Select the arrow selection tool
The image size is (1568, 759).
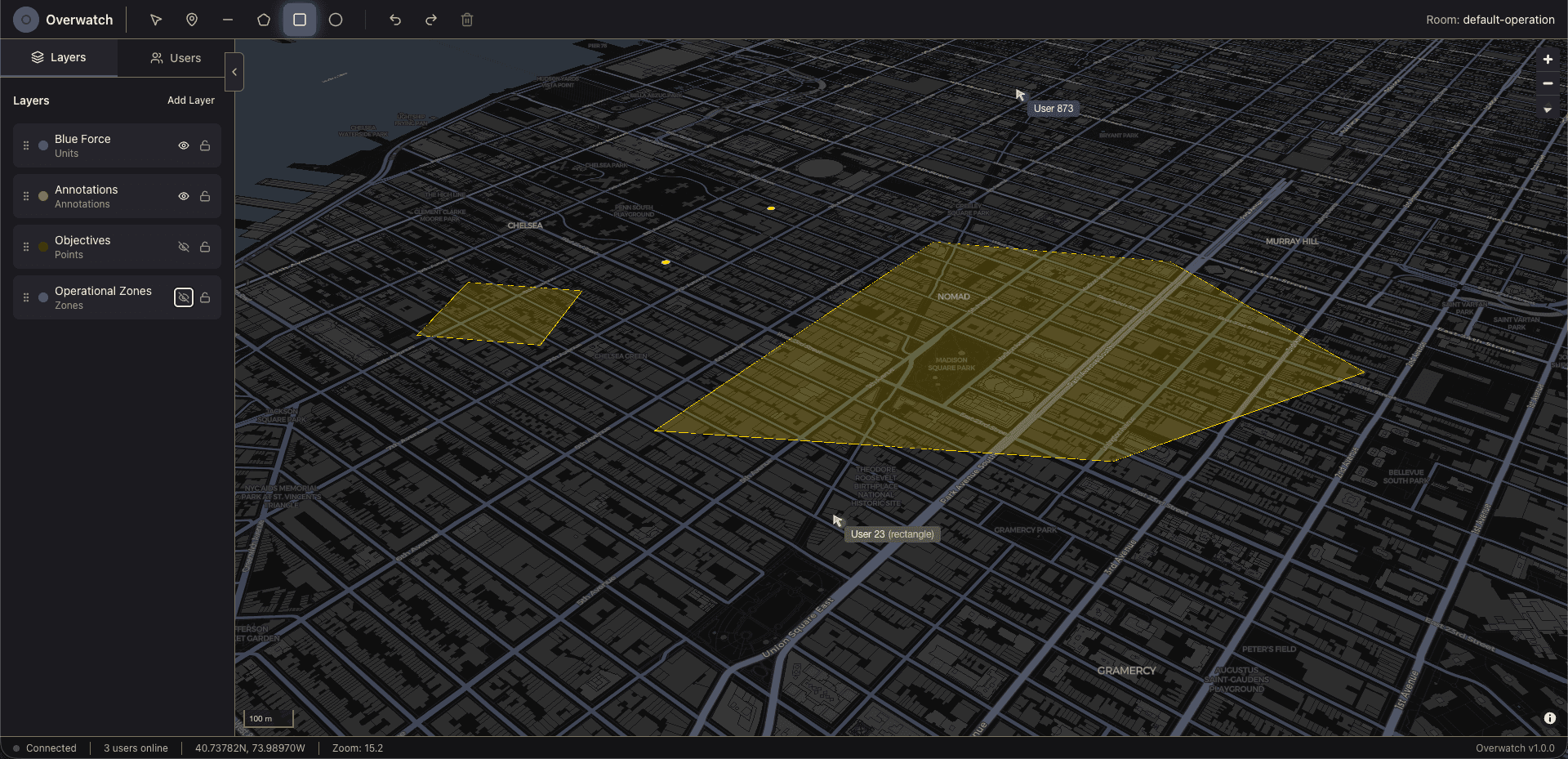tap(155, 20)
